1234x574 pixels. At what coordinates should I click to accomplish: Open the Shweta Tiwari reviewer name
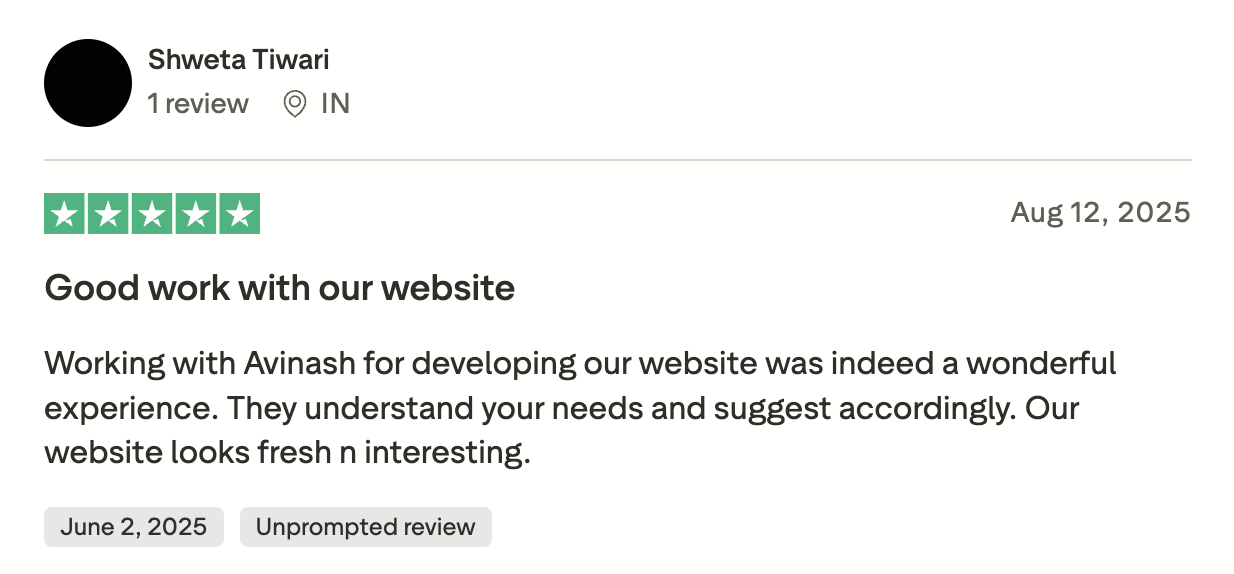point(238,60)
